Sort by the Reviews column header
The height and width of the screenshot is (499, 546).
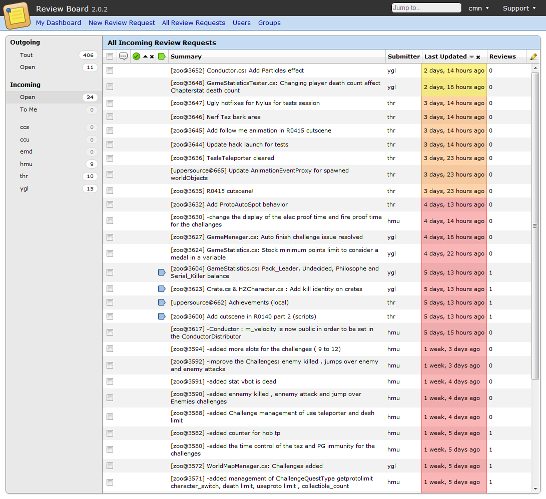pyautogui.click(x=502, y=56)
